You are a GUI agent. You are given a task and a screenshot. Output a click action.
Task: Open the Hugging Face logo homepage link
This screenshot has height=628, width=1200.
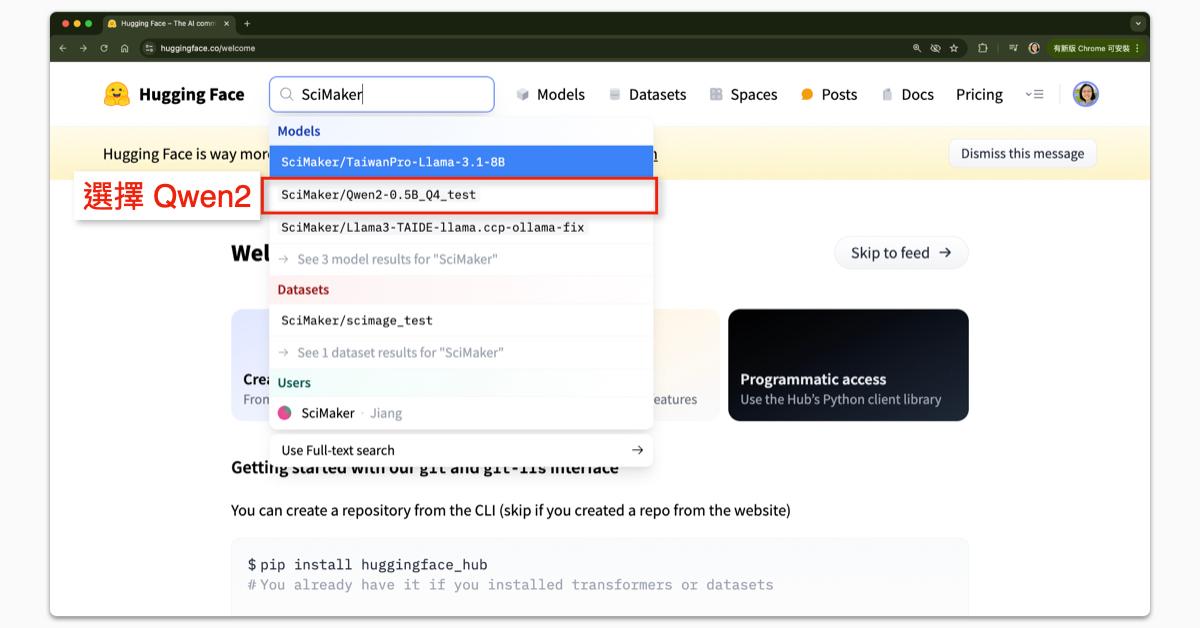click(174, 94)
